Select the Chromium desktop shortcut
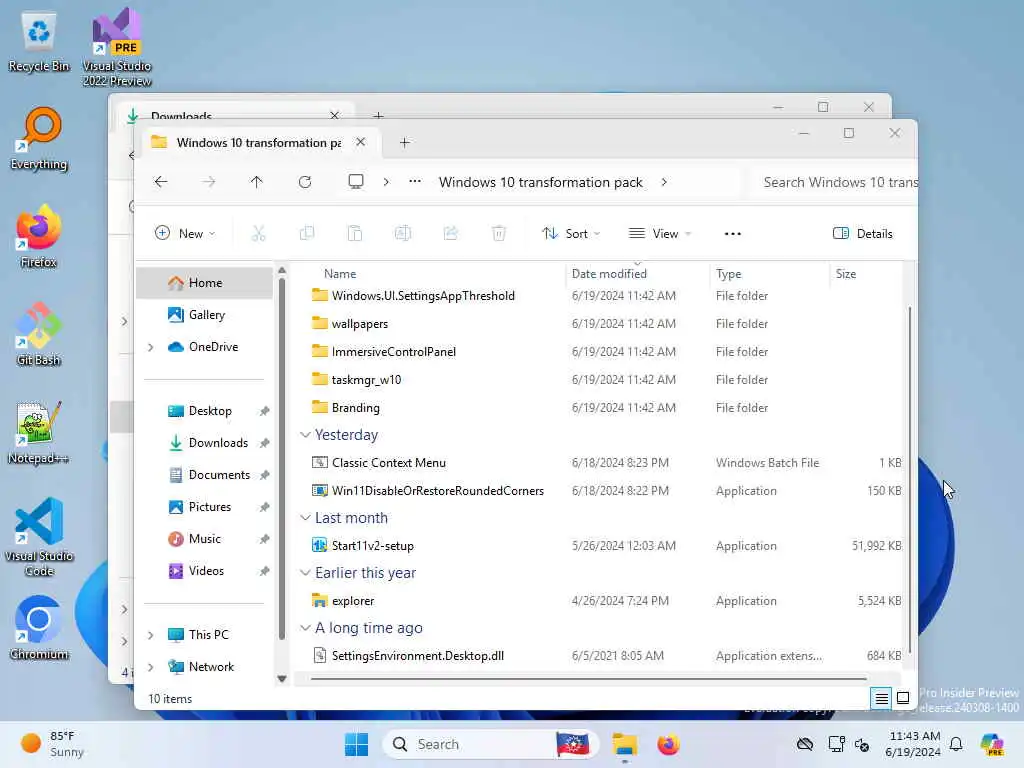 pyautogui.click(x=39, y=628)
